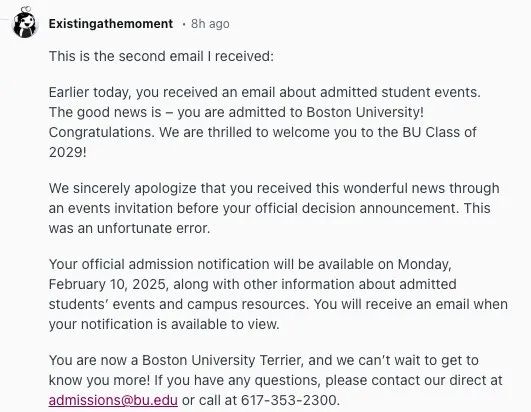Open Existingathemoment's avatar profile picture
This screenshot has height=412, width=531.
tap(24, 23)
